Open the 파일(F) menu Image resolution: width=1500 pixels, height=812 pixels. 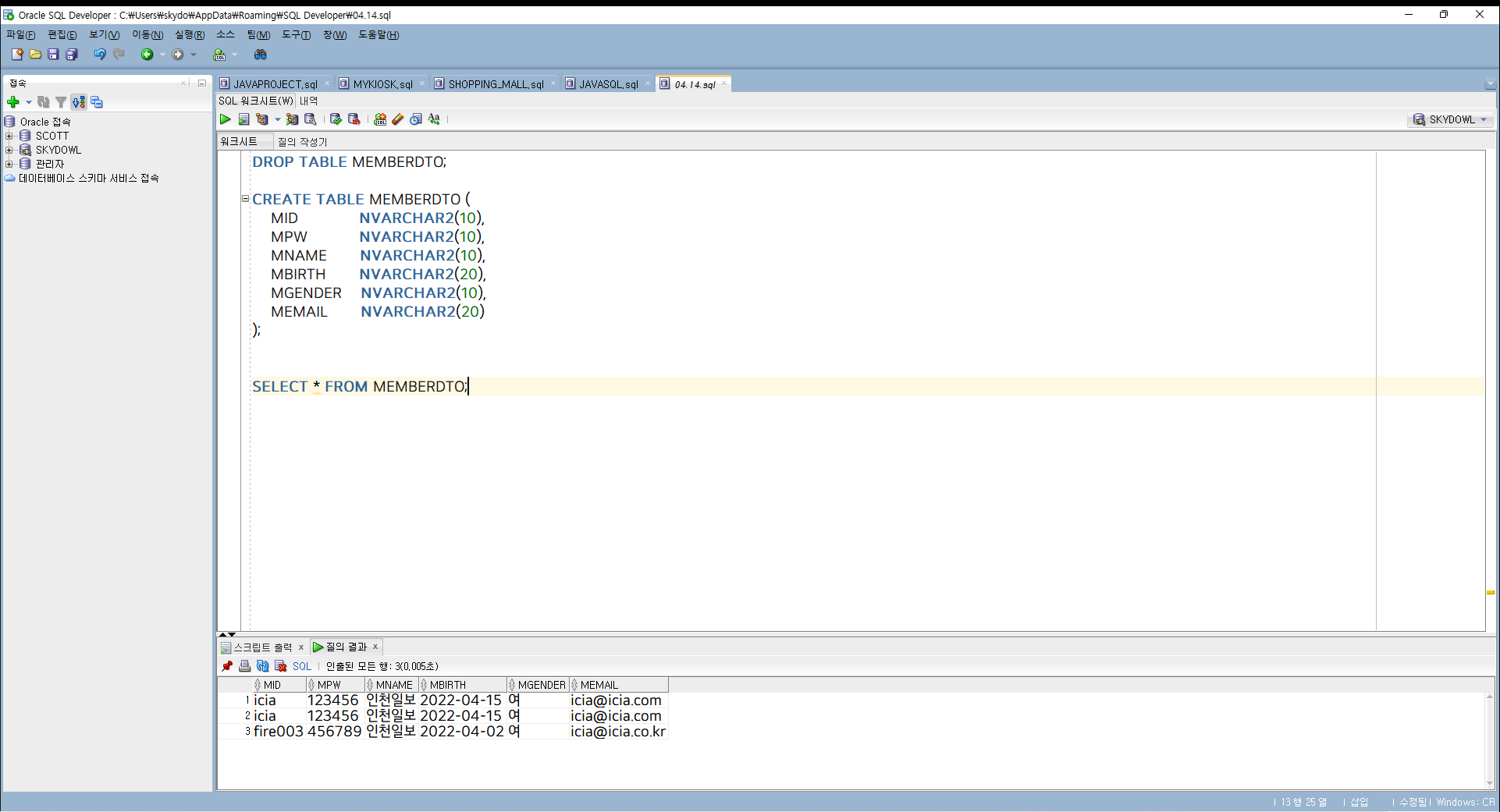tap(20, 35)
